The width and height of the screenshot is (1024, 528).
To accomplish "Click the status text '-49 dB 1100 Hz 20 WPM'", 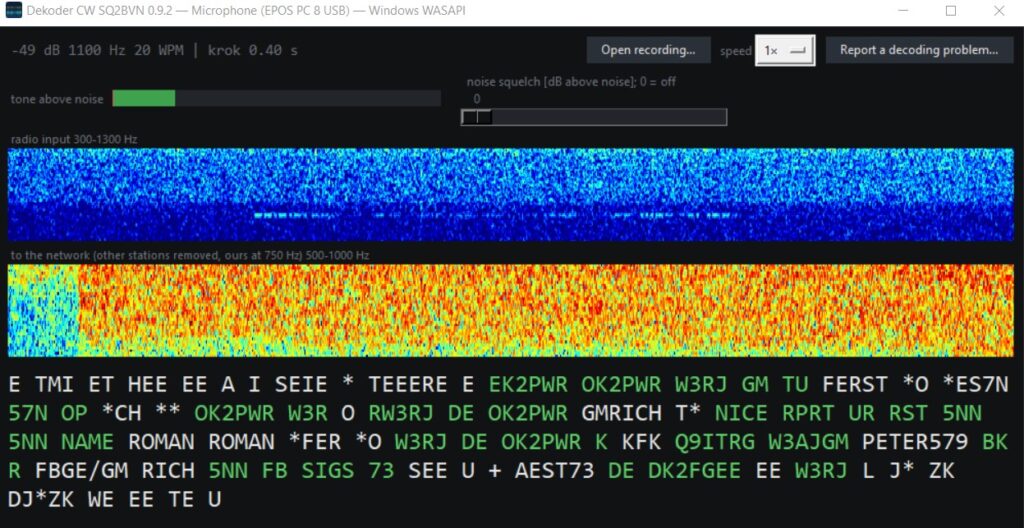I will point(99,50).
